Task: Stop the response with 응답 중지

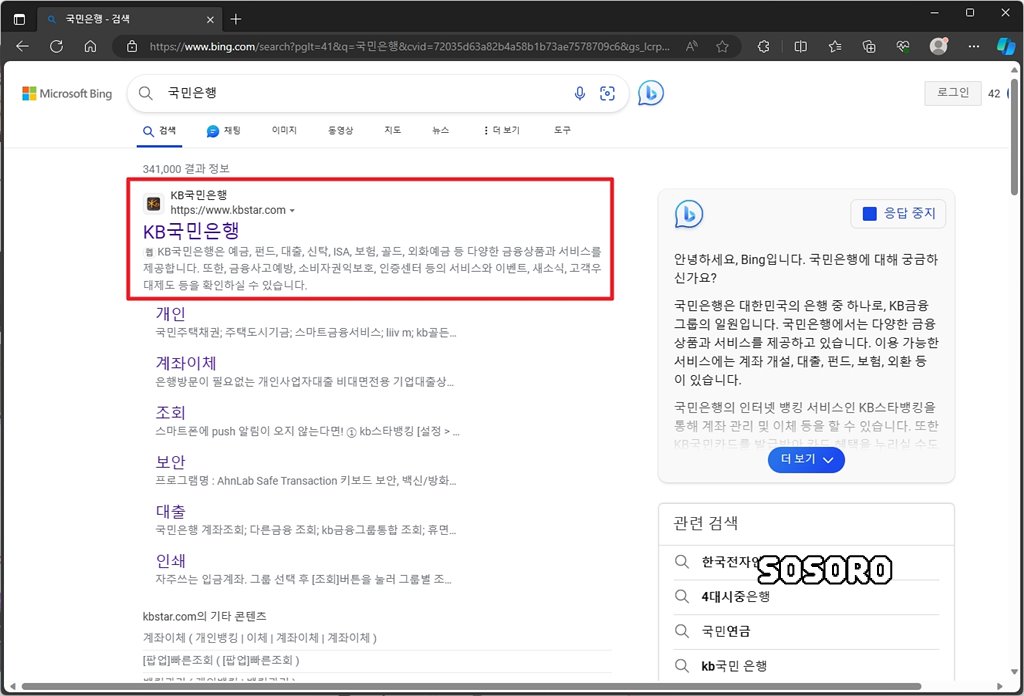Action: coord(899,214)
